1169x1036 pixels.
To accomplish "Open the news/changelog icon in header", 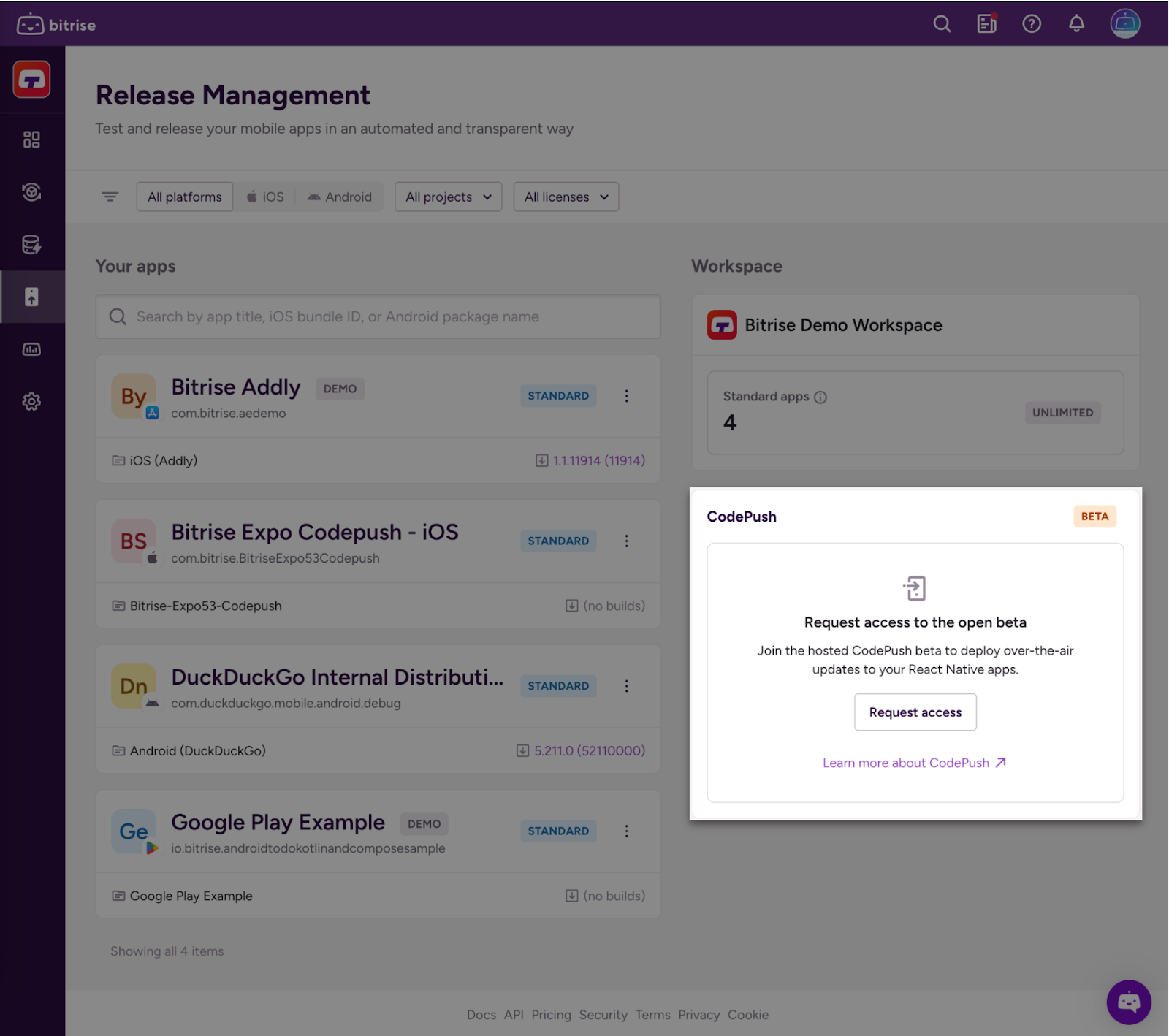I will pyautogui.click(x=987, y=24).
